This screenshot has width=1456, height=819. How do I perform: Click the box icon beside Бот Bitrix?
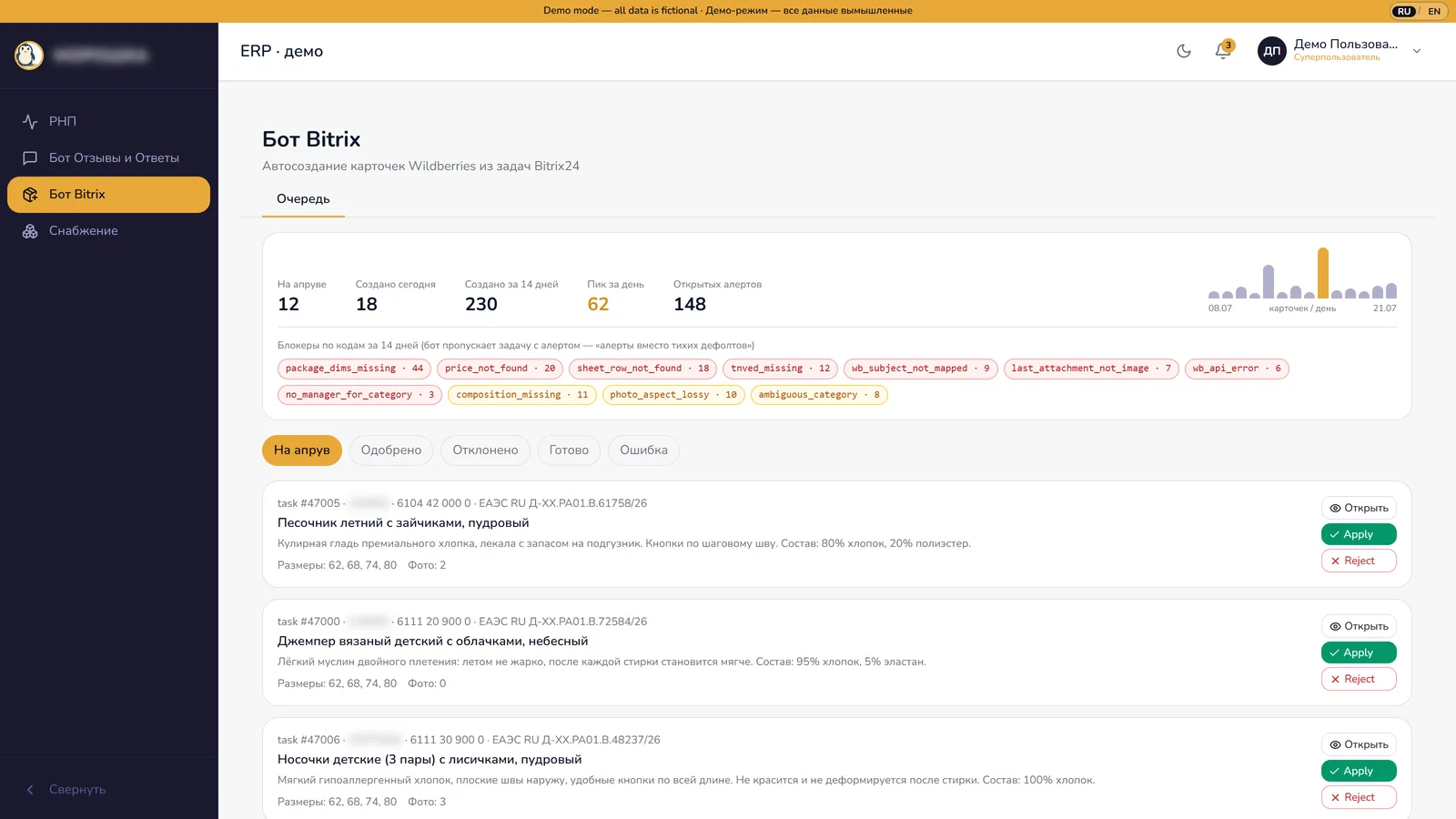(x=30, y=194)
